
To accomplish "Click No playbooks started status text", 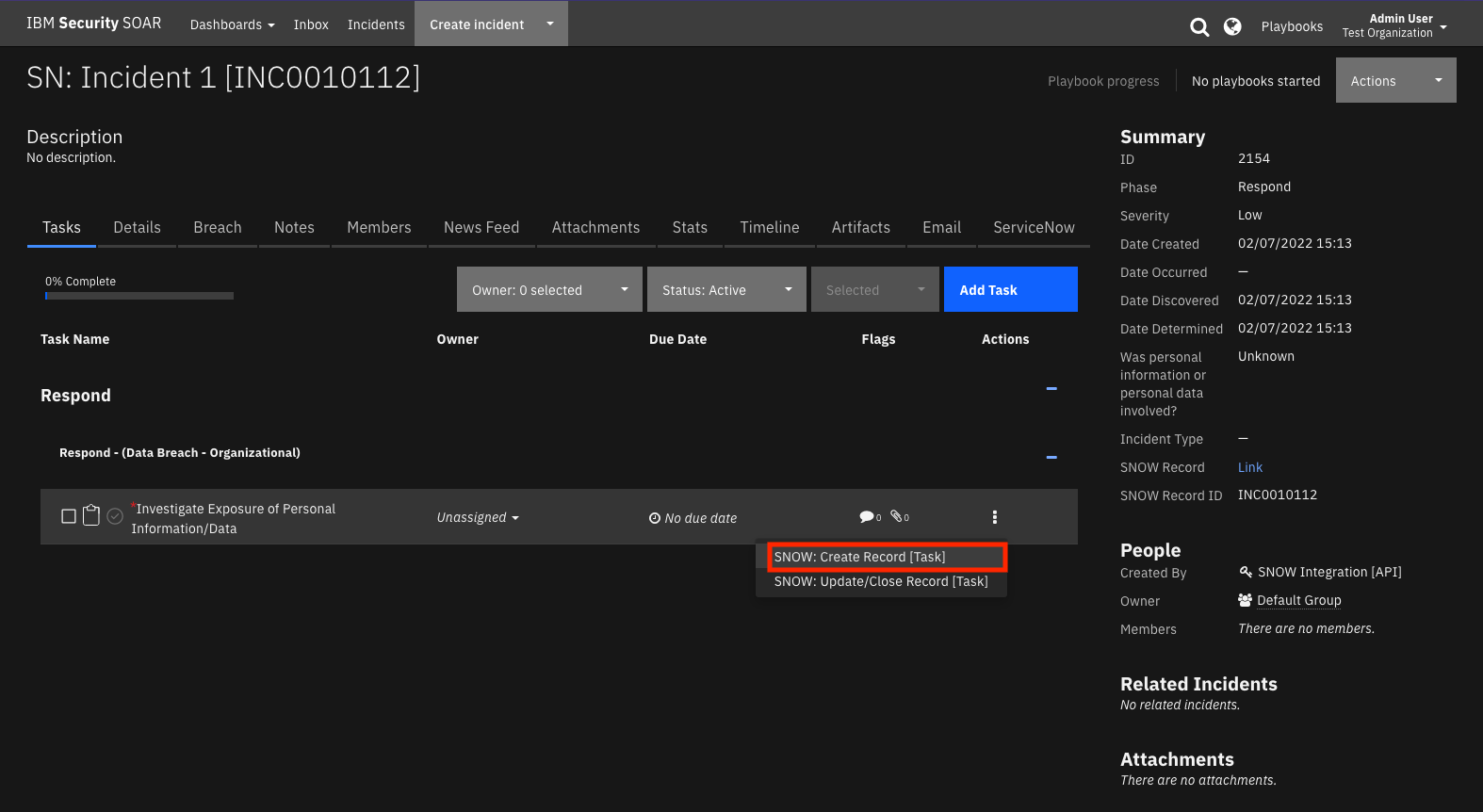I will pyautogui.click(x=1256, y=81).
